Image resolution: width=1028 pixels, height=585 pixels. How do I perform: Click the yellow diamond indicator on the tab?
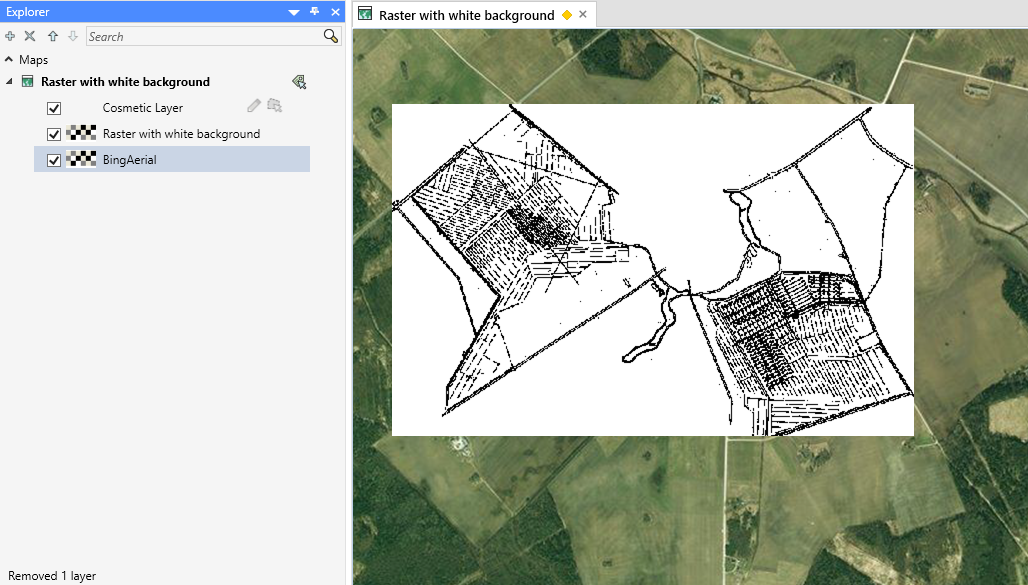tap(567, 15)
